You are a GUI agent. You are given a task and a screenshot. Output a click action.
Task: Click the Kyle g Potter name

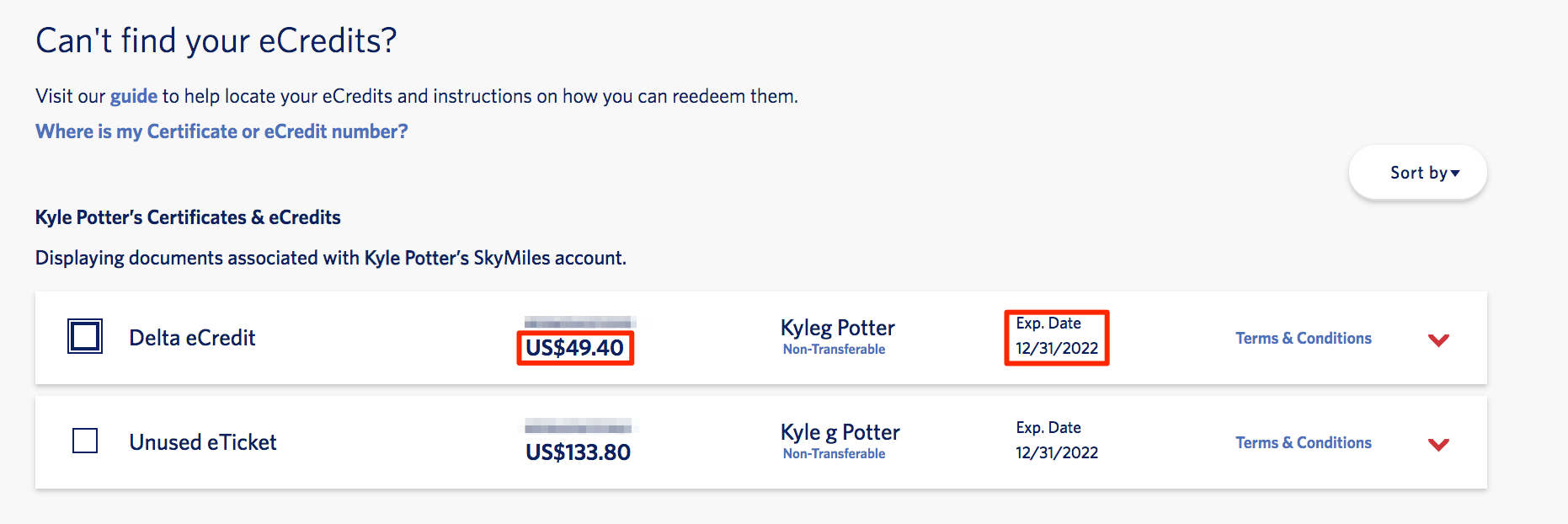click(840, 432)
